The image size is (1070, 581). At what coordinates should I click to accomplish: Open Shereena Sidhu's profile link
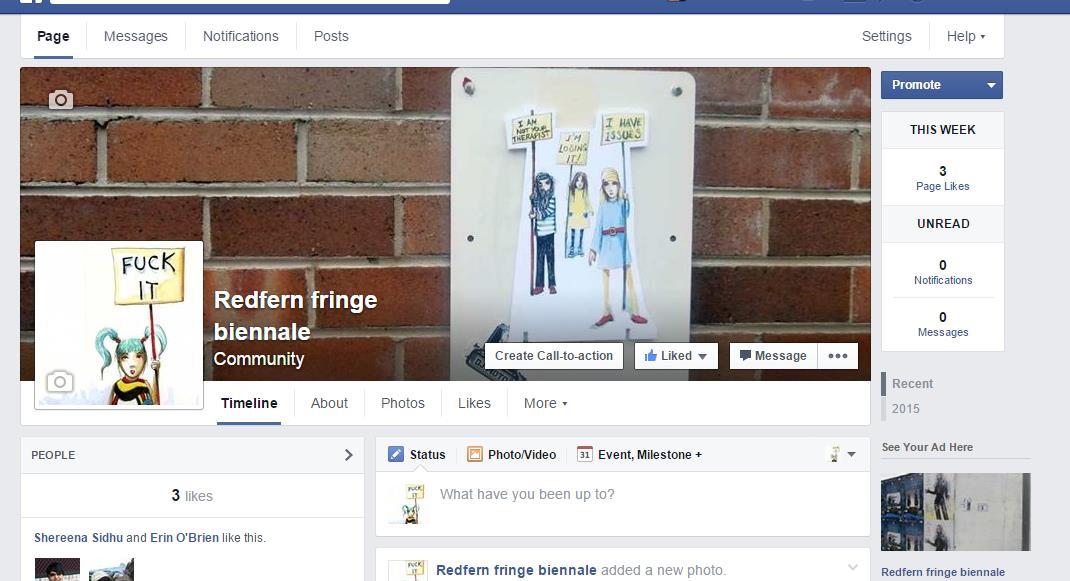tap(78, 537)
